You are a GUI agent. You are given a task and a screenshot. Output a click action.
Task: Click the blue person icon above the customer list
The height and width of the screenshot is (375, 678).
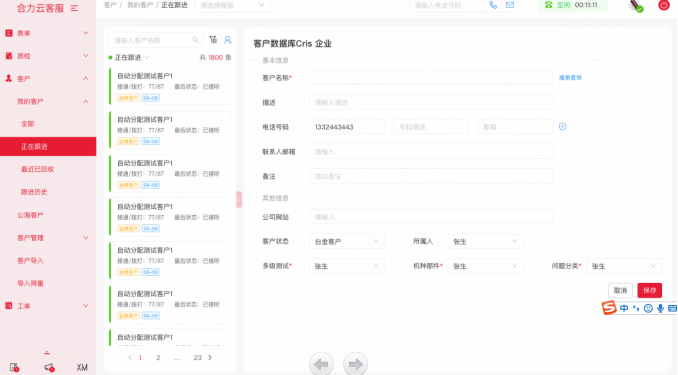pos(227,40)
